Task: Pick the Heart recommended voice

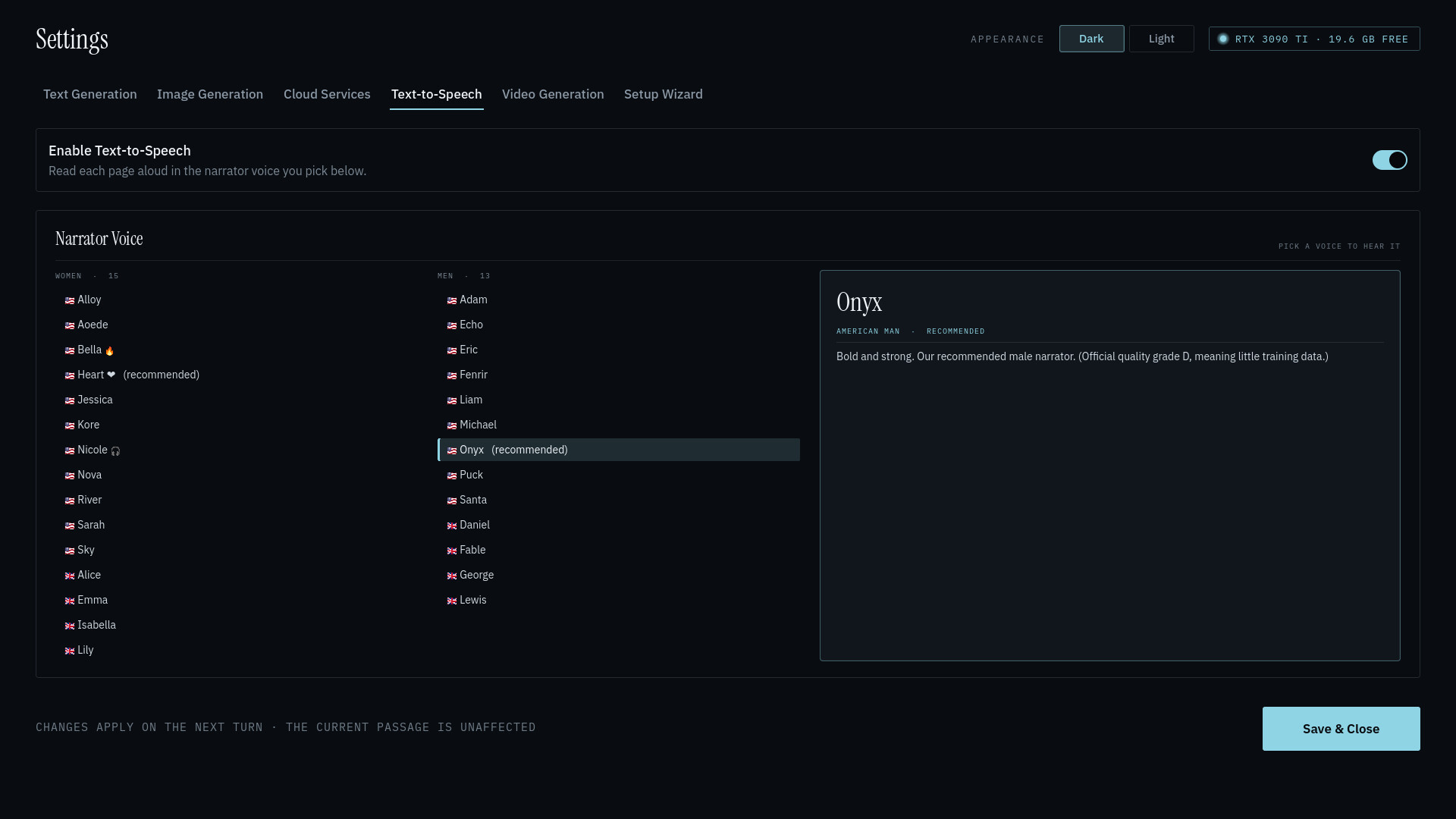Action: pos(237,375)
